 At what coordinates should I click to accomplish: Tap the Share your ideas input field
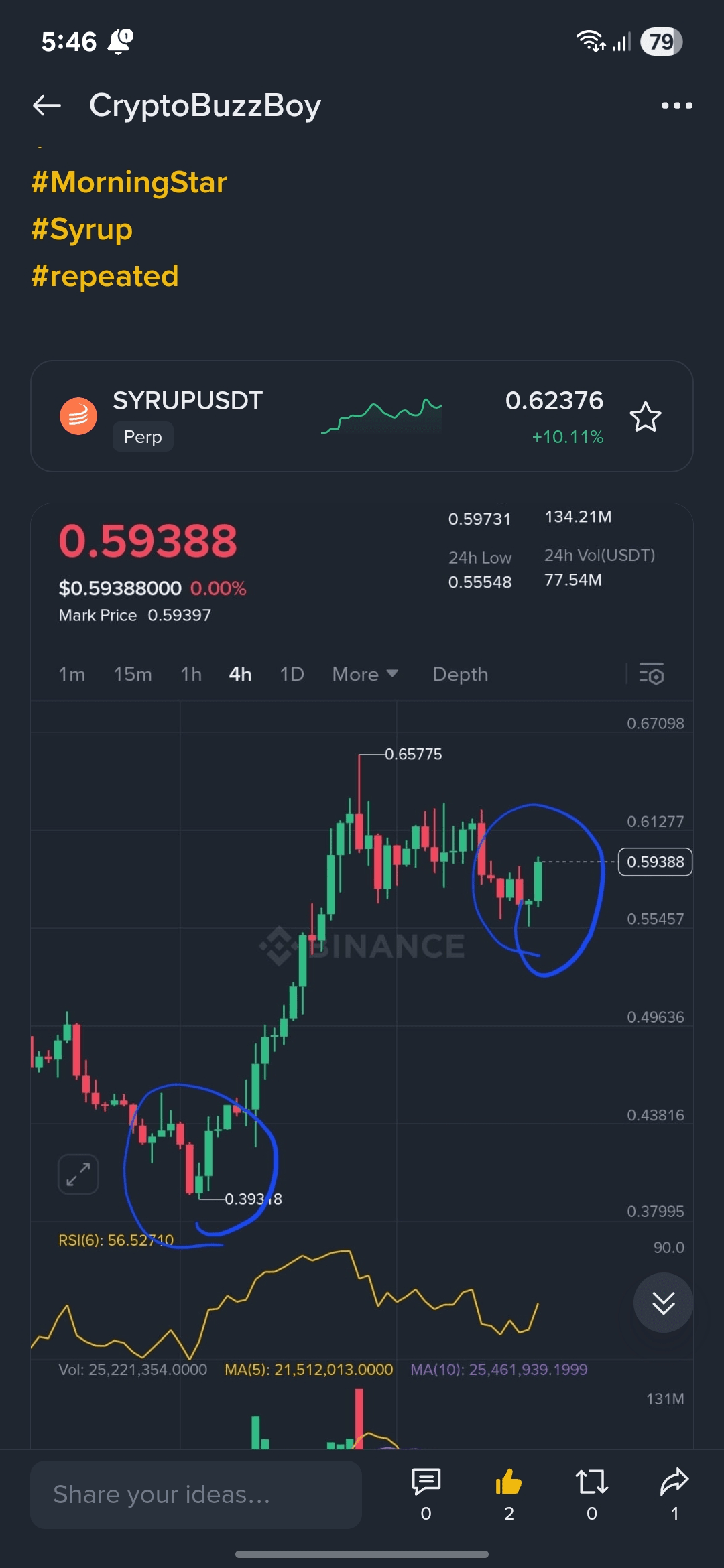click(196, 1495)
